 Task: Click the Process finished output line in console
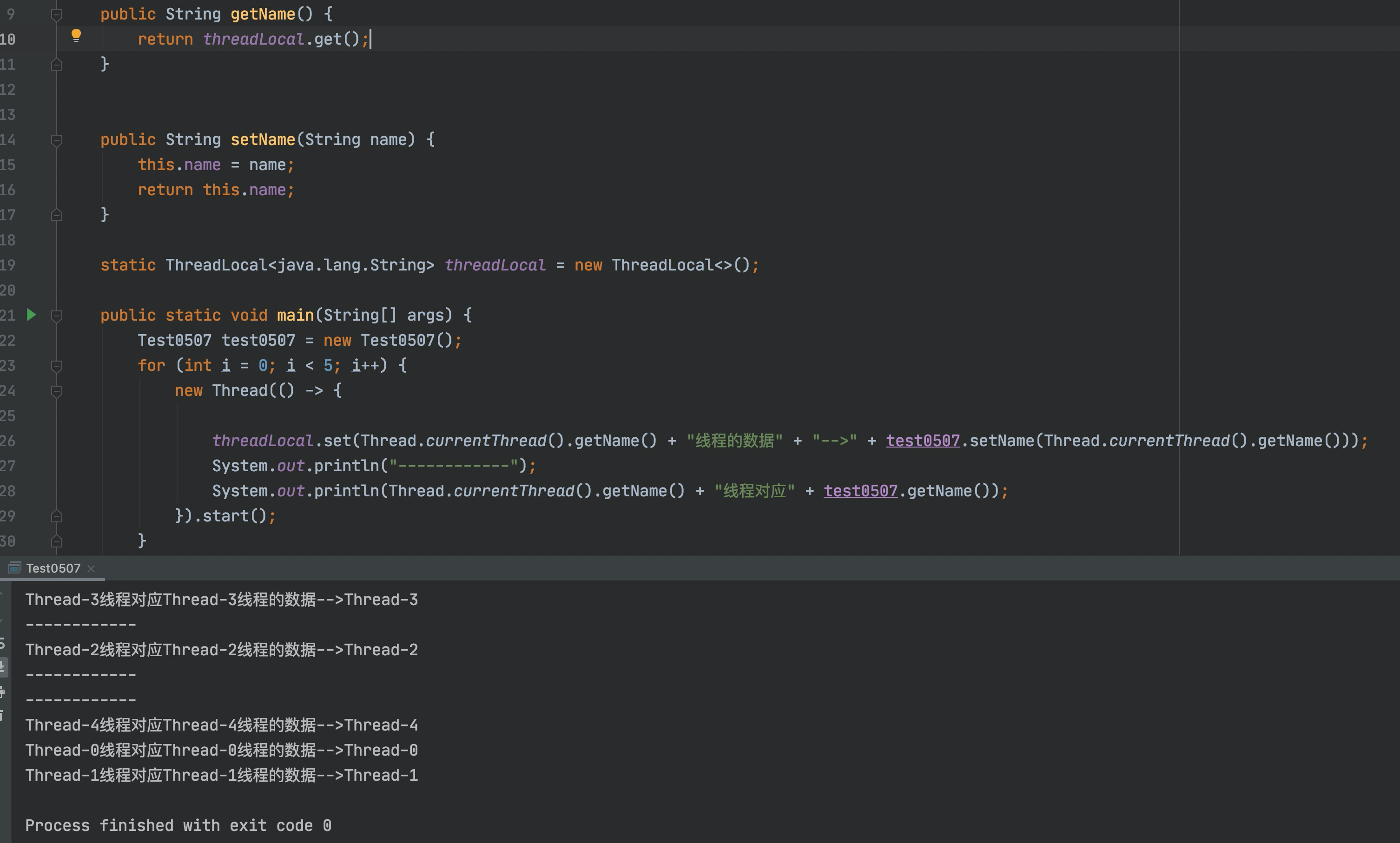tap(178, 825)
